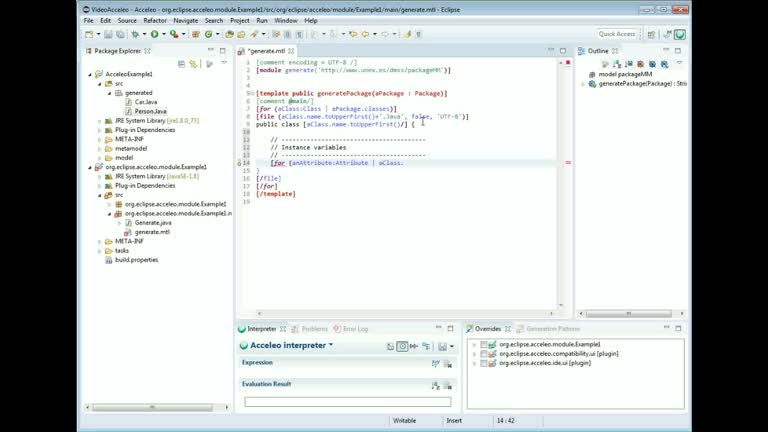Click the Save toolbar icon
This screenshot has width=768, height=432.
tap(108, 34)
